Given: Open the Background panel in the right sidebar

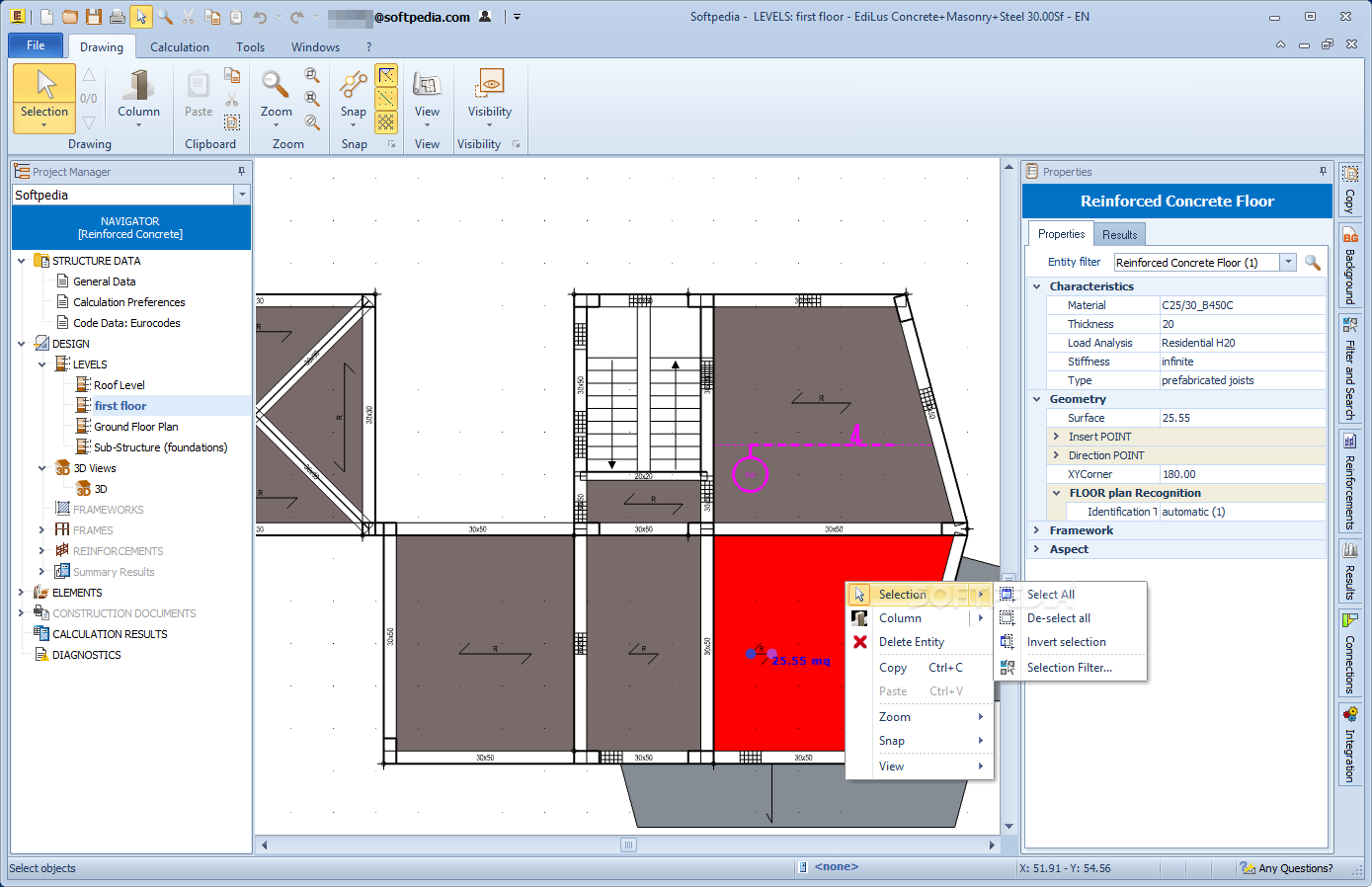Looking at the screenshot, I should pyautogui.click(x=1349, y=266).
